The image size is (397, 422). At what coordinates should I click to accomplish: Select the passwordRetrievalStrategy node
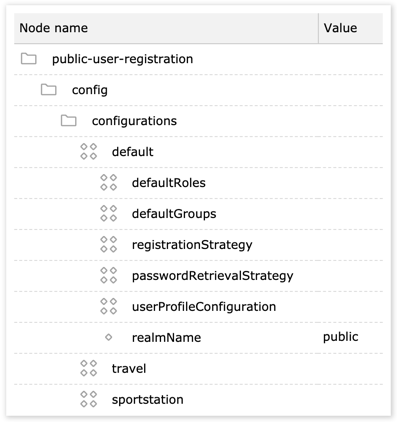point(213,276)
